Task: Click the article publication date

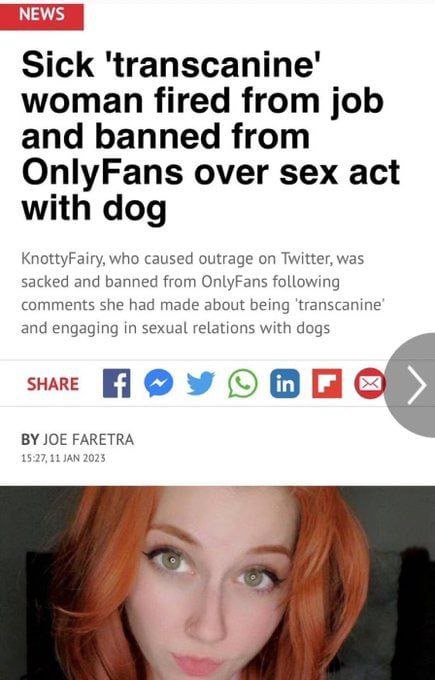Action: 63,458
